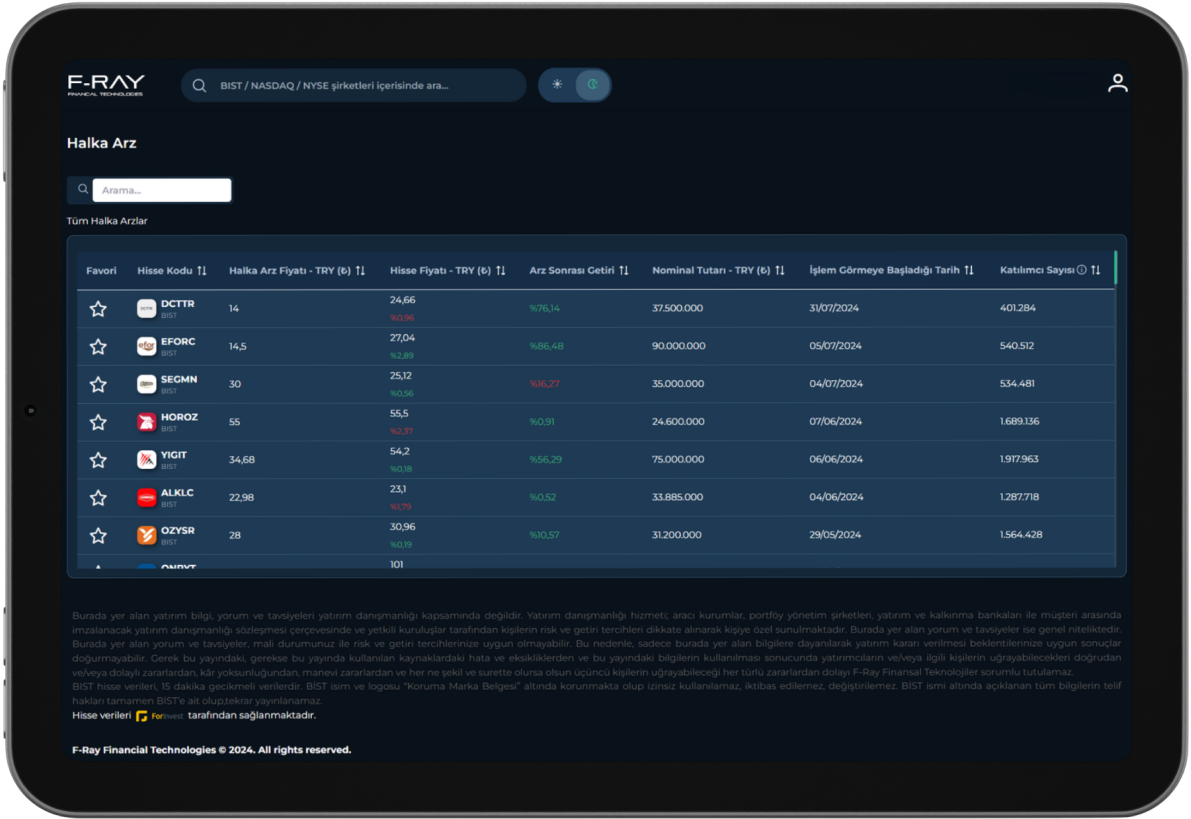Click the table's vertical scrollbar
The width and height of the screenshot is (1191, 819).
click(x=1115, y=268)
